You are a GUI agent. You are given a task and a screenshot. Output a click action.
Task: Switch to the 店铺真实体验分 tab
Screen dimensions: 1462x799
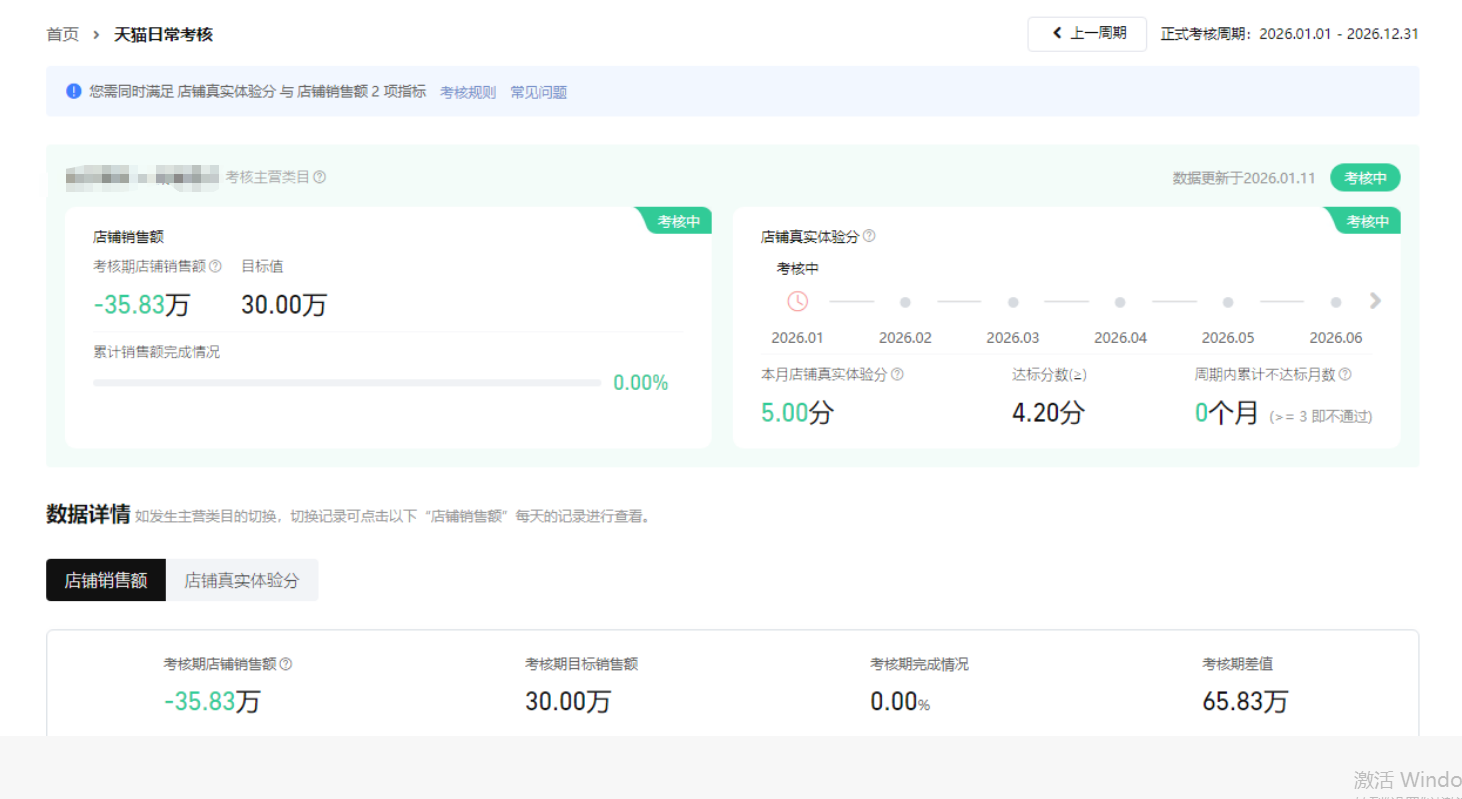[241, 580]
